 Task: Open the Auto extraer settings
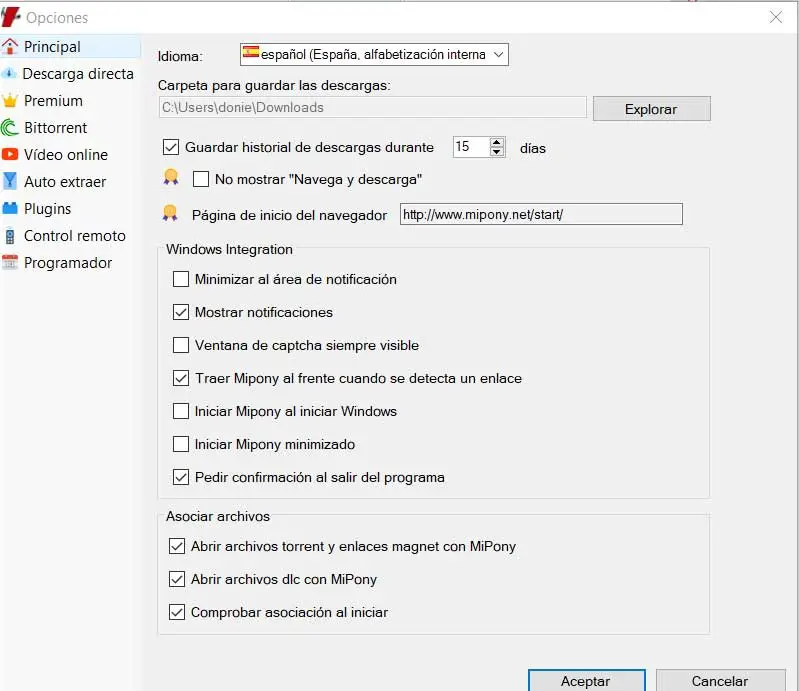point(70,181)
